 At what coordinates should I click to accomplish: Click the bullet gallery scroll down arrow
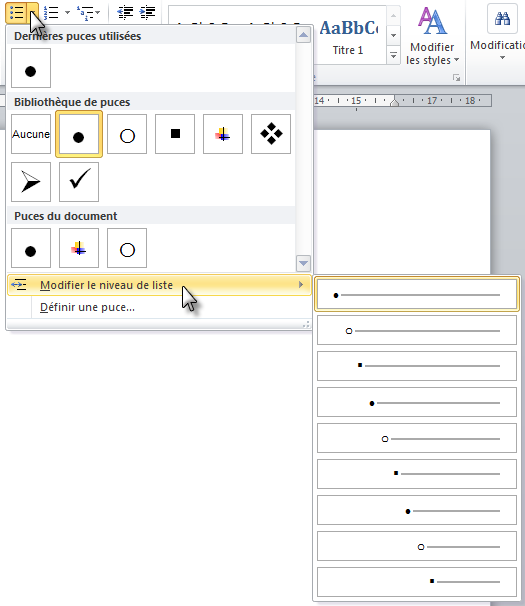(303, 264)
